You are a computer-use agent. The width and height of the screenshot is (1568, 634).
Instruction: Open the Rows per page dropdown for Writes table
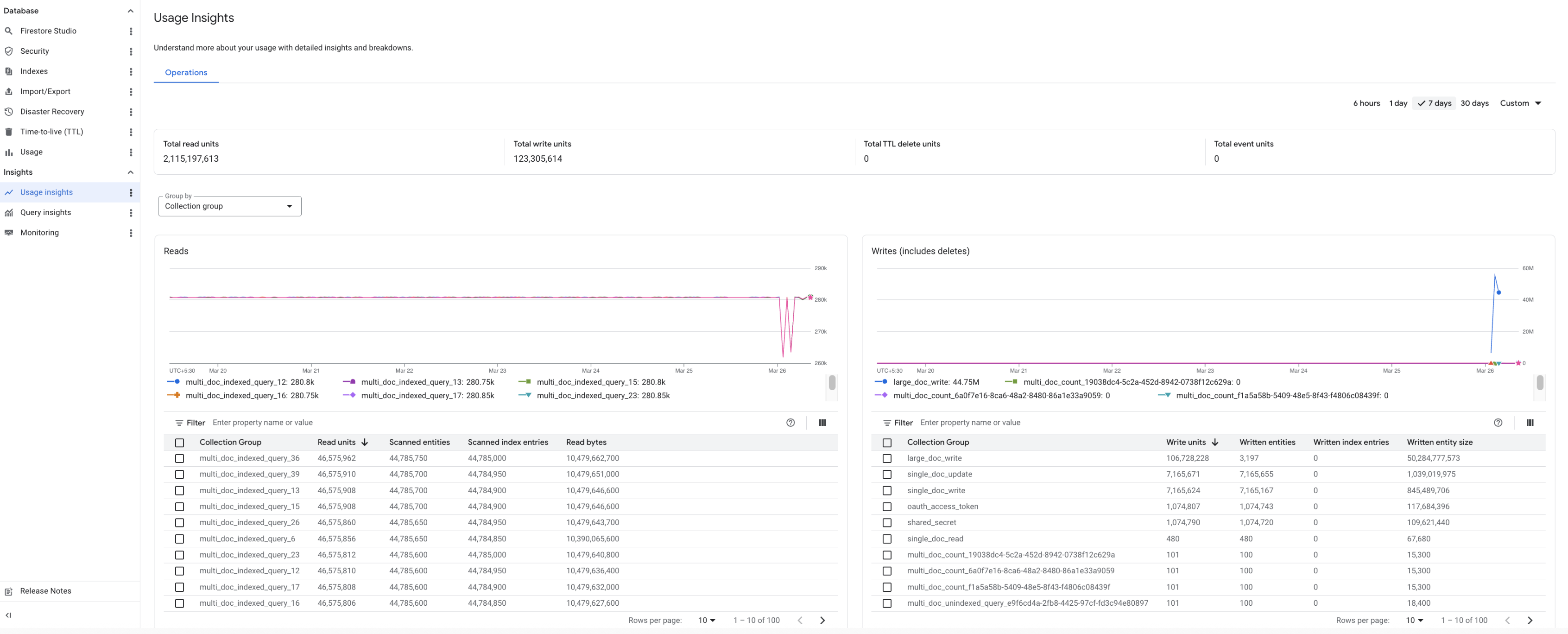(x=1415, y=620)
